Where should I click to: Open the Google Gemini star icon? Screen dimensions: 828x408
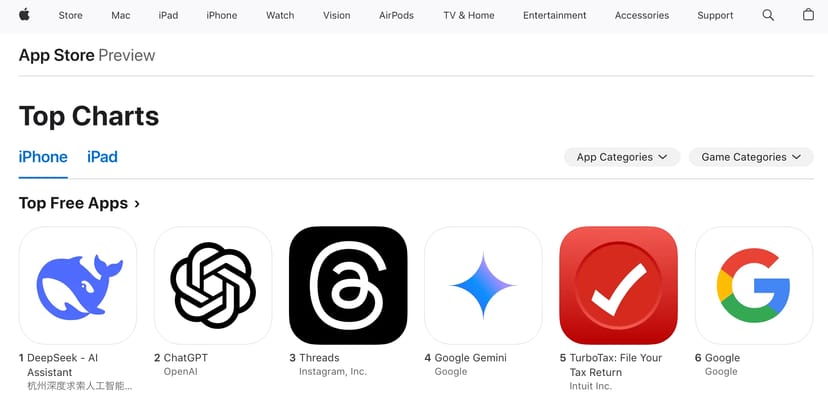pos(483,286)
